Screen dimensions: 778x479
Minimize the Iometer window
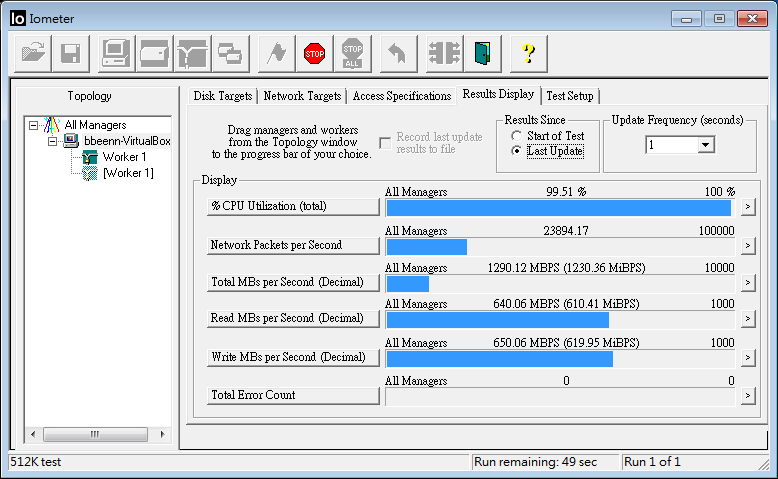click(x=686, y=19)
